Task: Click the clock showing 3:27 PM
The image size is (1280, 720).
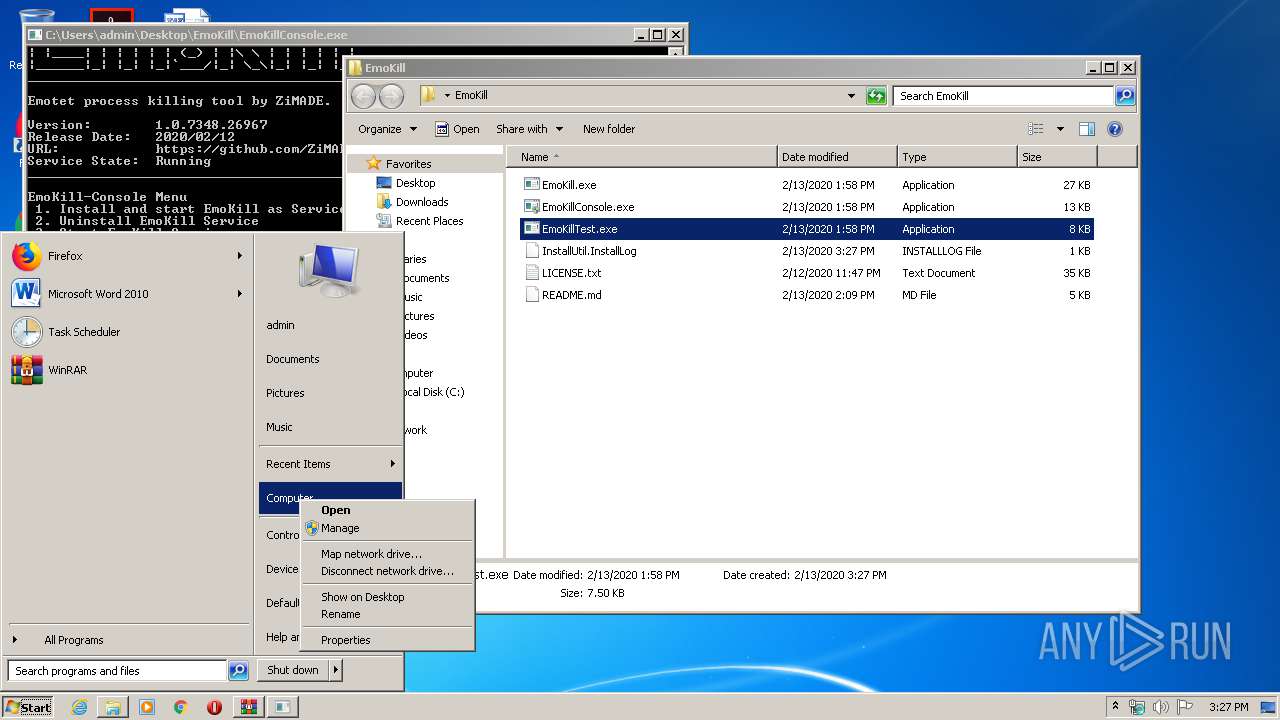Action: click(x=1228, y=707)
